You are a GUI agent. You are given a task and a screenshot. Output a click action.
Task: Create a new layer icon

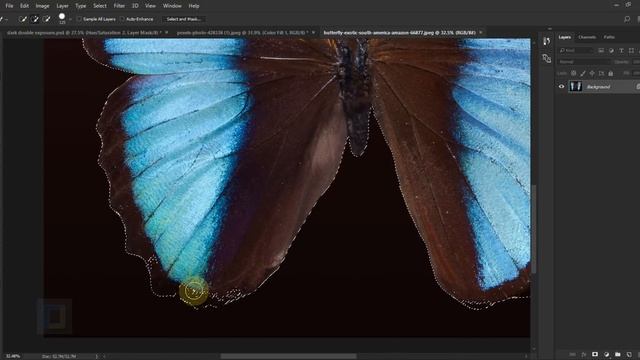click(x=629, y=354)
